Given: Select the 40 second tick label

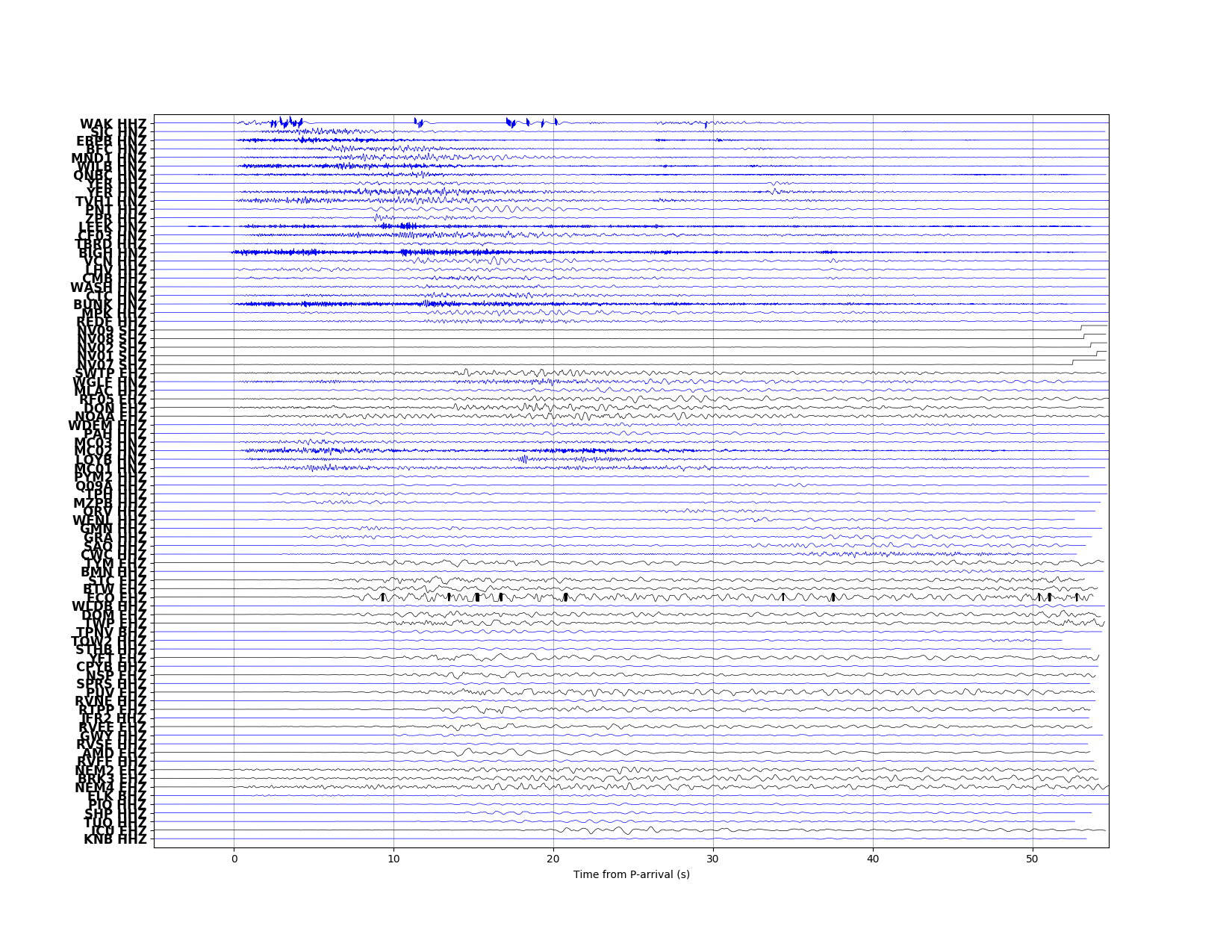Looking at the screenshot, I should coord(873,856).
